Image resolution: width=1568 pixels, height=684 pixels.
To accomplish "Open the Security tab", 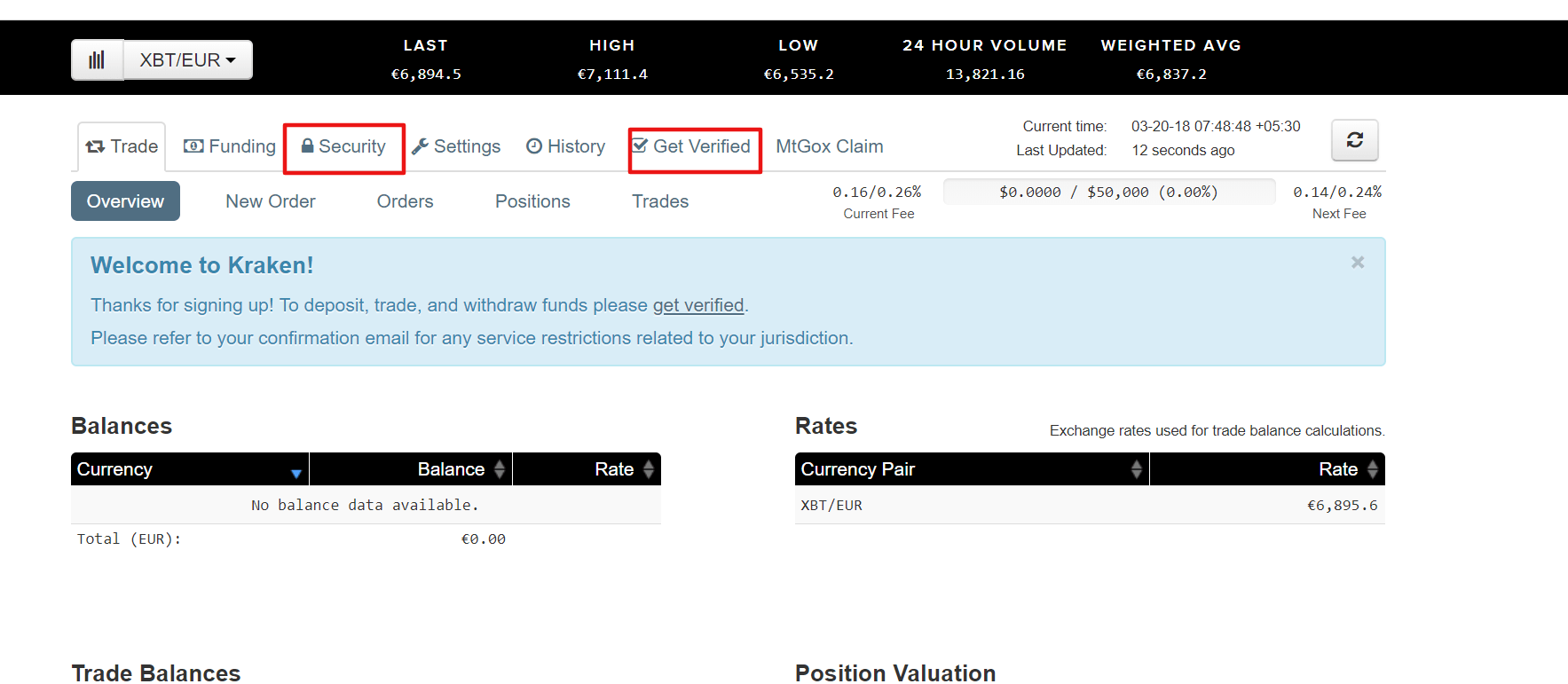I will tap(343, 146).
